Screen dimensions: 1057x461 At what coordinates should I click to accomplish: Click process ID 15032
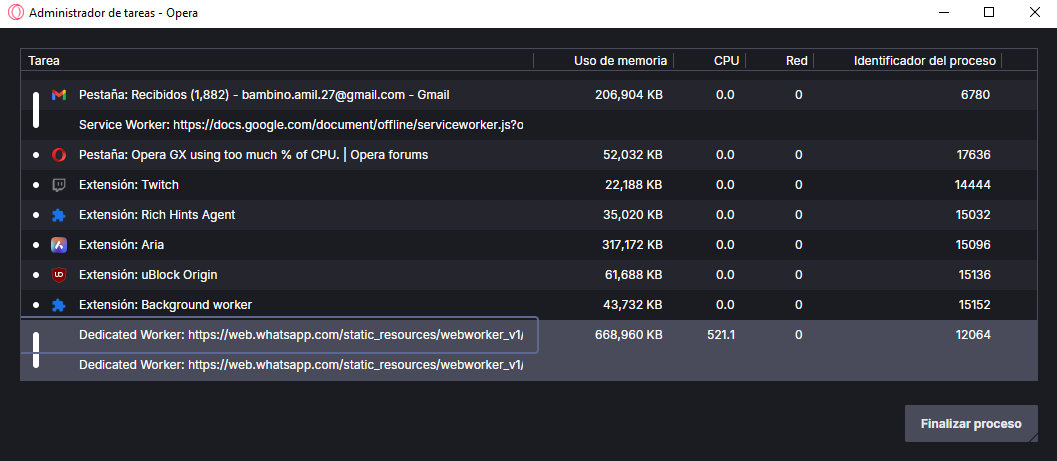974,215
